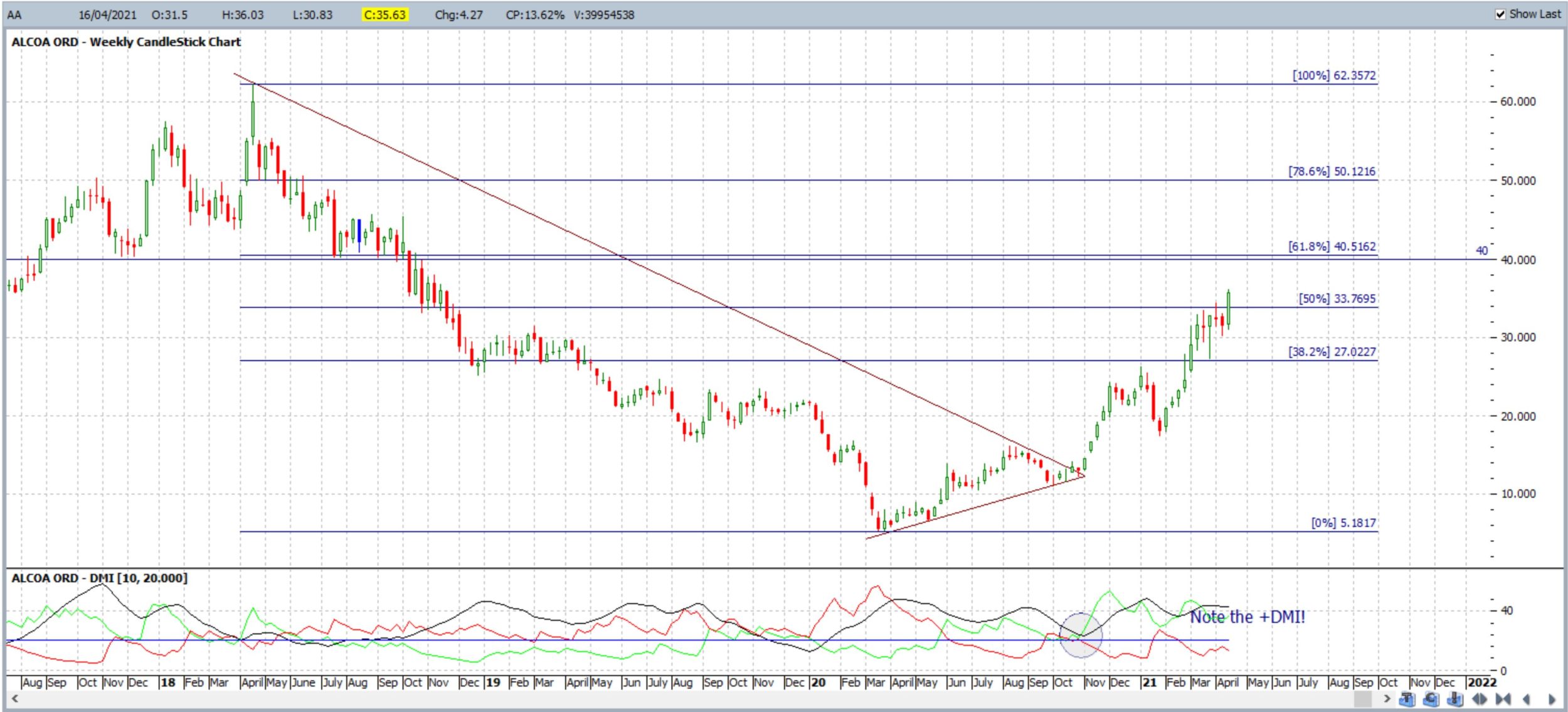Select the [0%] 5.1817 Fibonacci label
Image resolution: width=1568 pixels, height=712 pixels.
[1343, 523]
